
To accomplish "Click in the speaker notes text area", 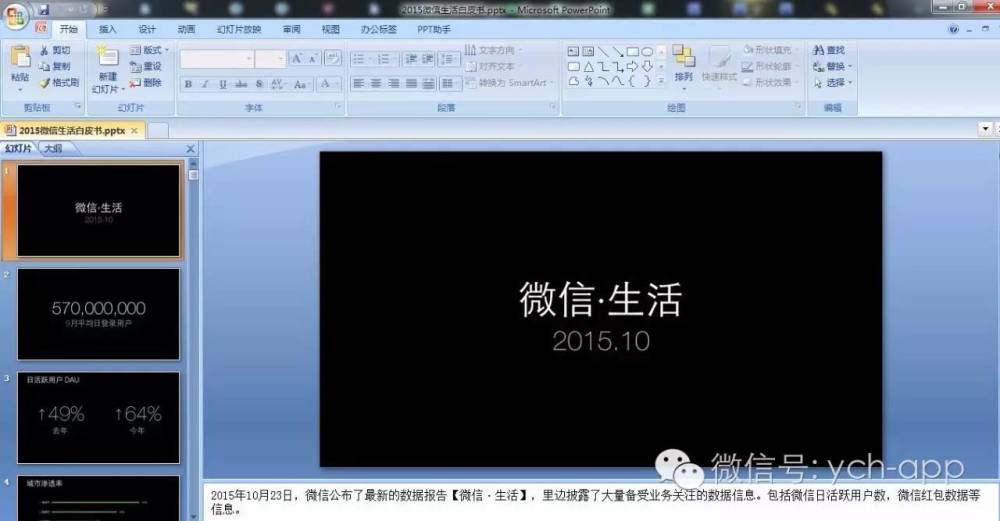I will [599, 502].
